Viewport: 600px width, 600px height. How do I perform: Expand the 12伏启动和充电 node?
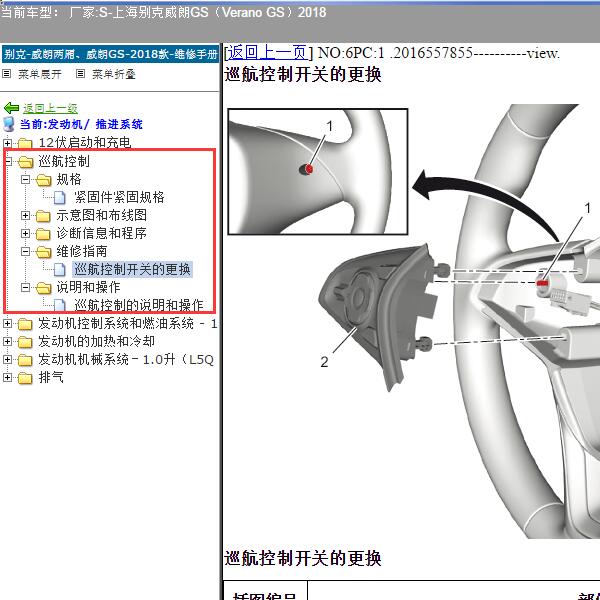click(x=7, y=143)
